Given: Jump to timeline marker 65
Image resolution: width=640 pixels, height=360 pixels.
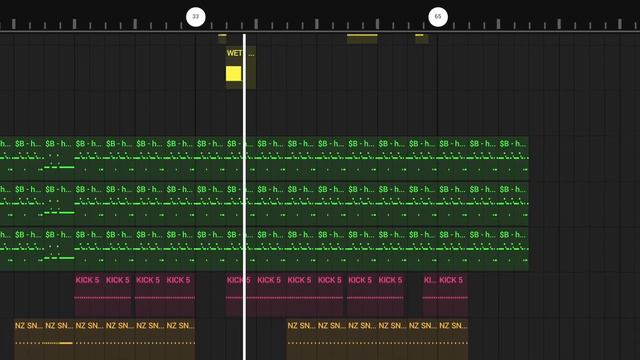Looking at the screenshot, I should (x=438, y=17).
